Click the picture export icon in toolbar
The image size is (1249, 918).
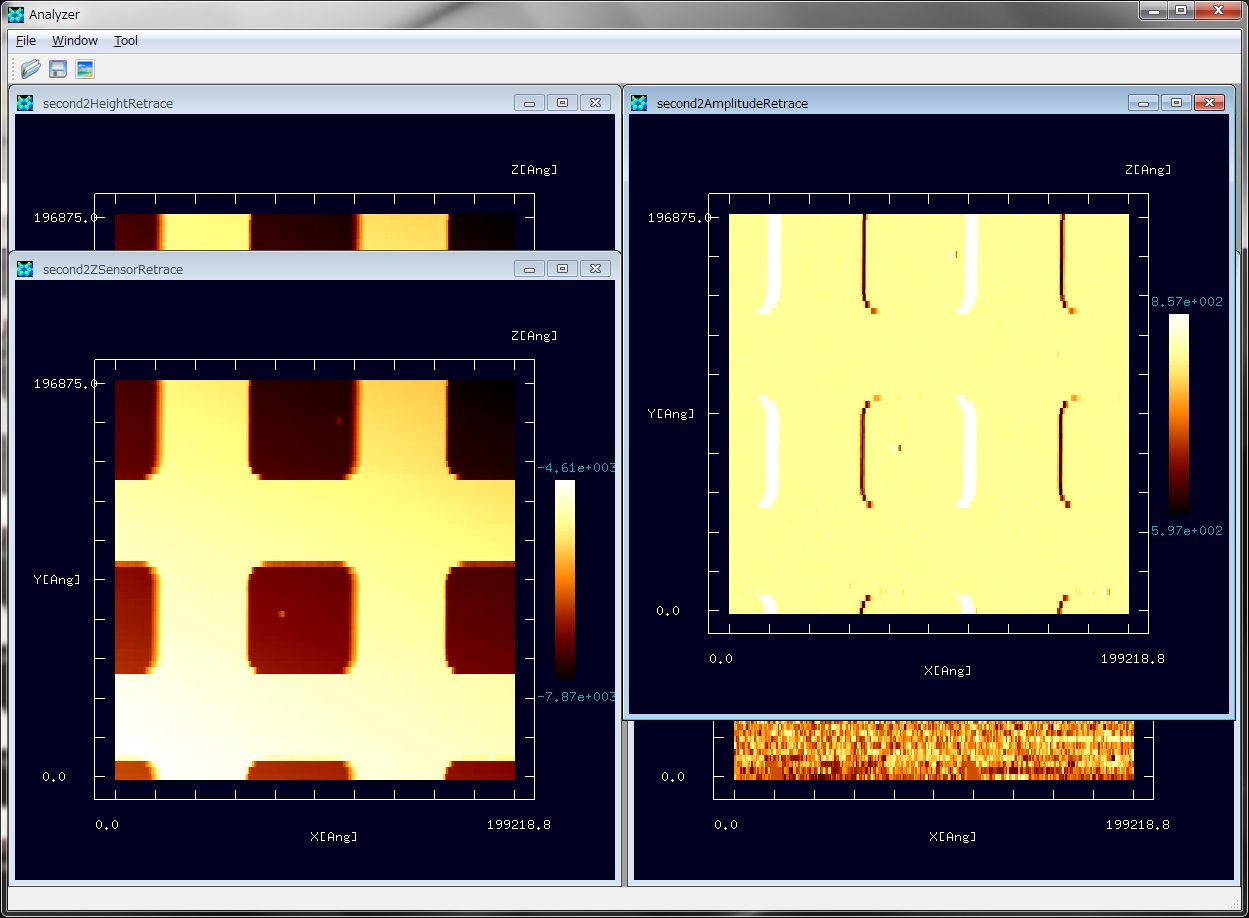(85, 69)
